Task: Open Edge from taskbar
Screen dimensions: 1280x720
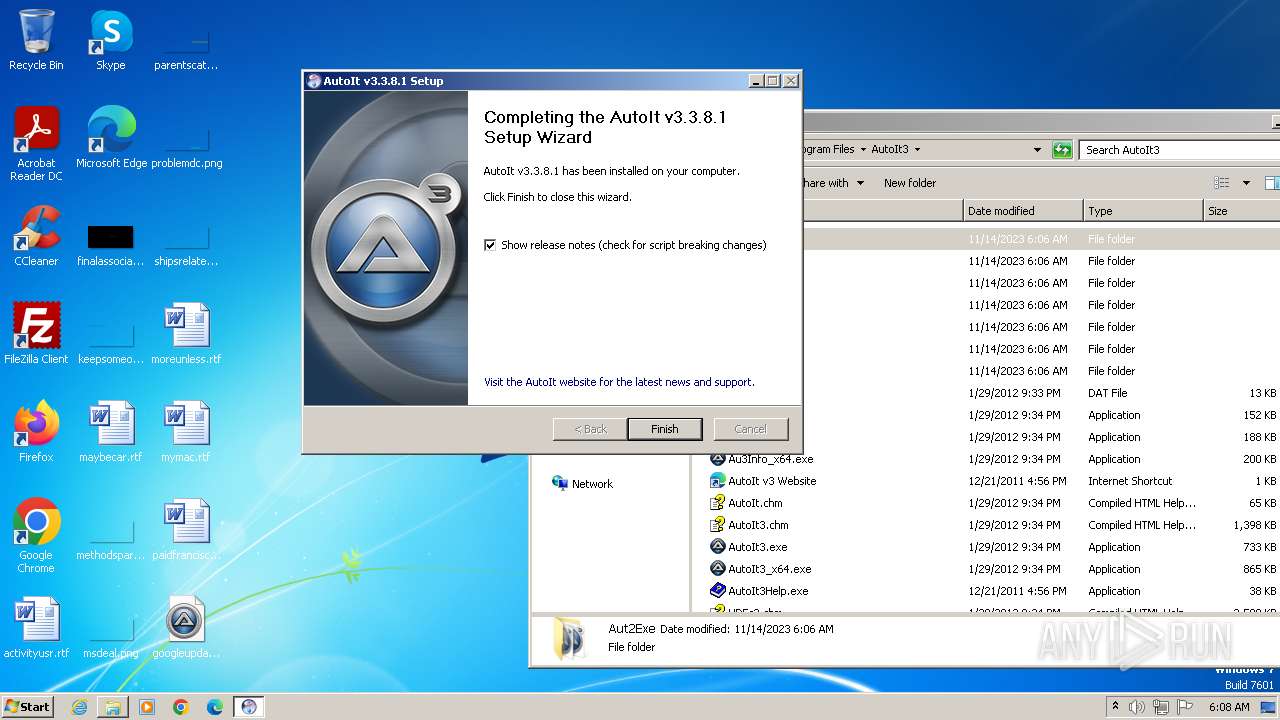Action: [215, 707]
